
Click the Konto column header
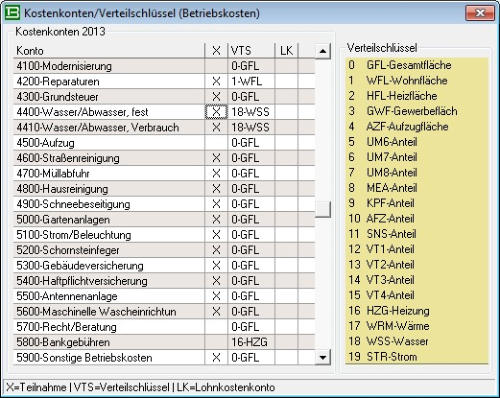(x=109, y=51)
